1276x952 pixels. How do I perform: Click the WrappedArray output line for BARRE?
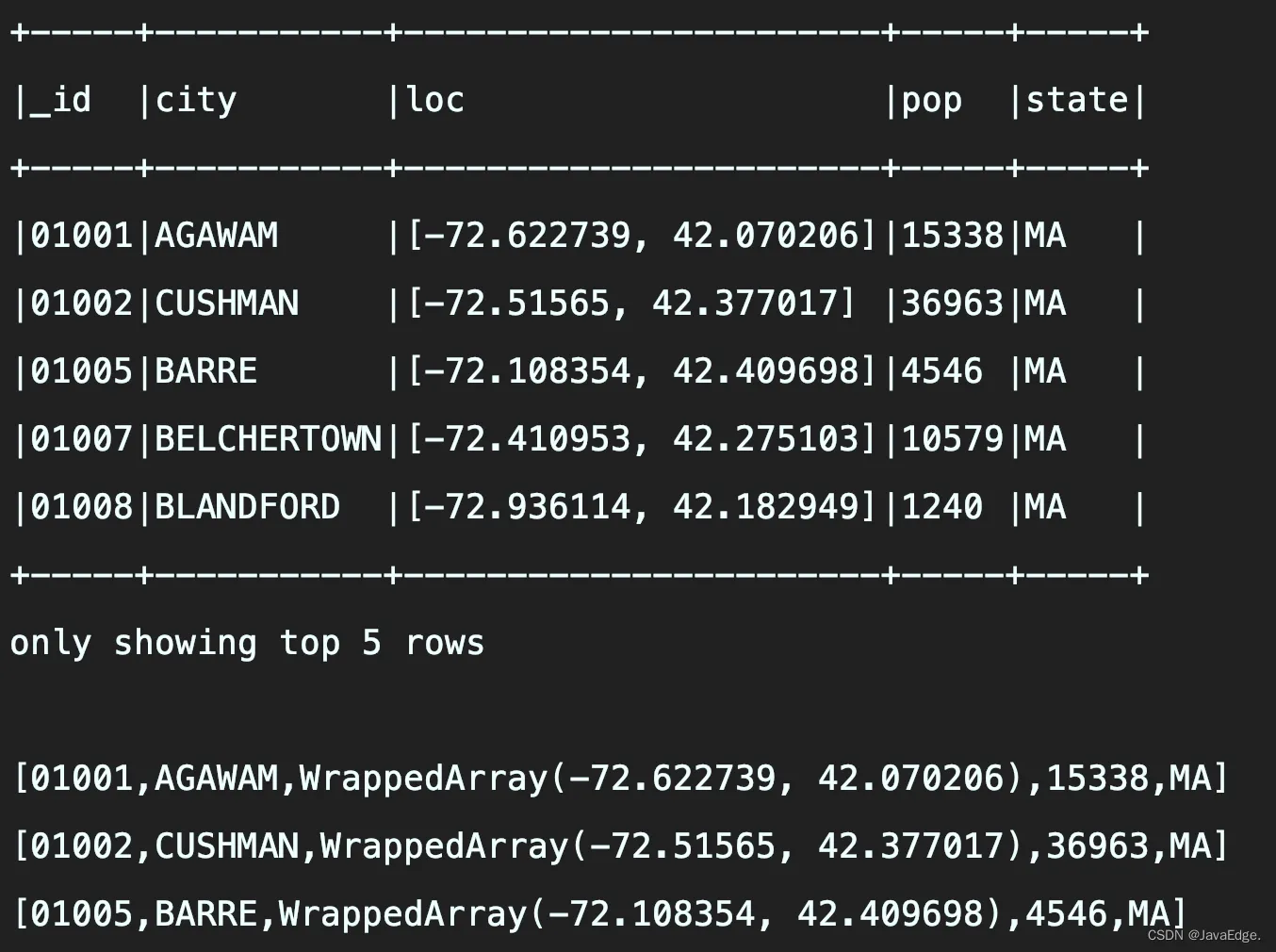click(599, 914)
